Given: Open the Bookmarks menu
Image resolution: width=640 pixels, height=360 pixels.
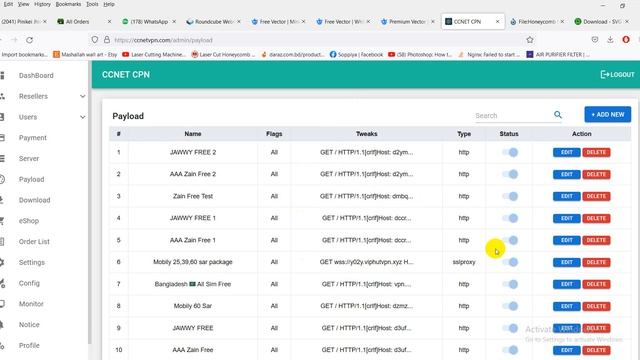Looking at the screenshot, I should (x=68, y=4).
